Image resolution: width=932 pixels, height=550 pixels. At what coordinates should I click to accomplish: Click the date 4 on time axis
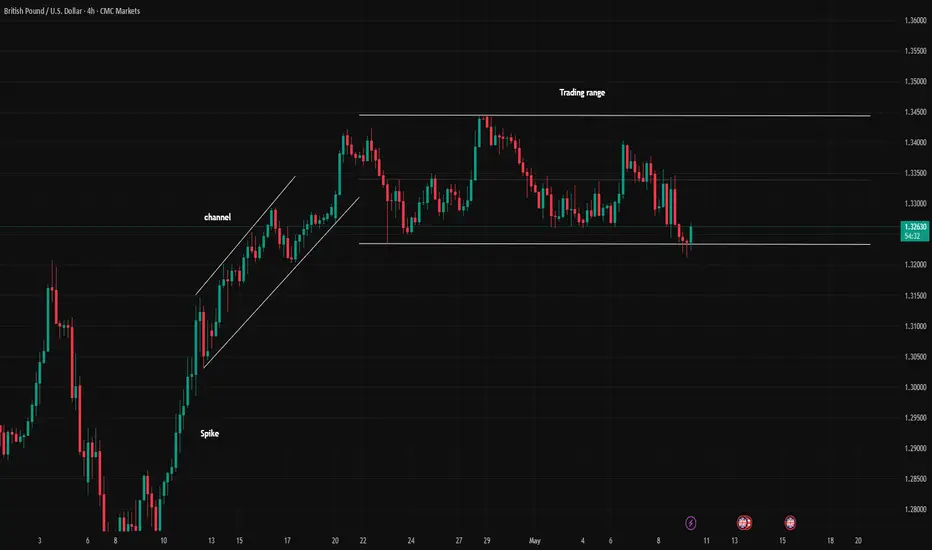coord(582,540)
